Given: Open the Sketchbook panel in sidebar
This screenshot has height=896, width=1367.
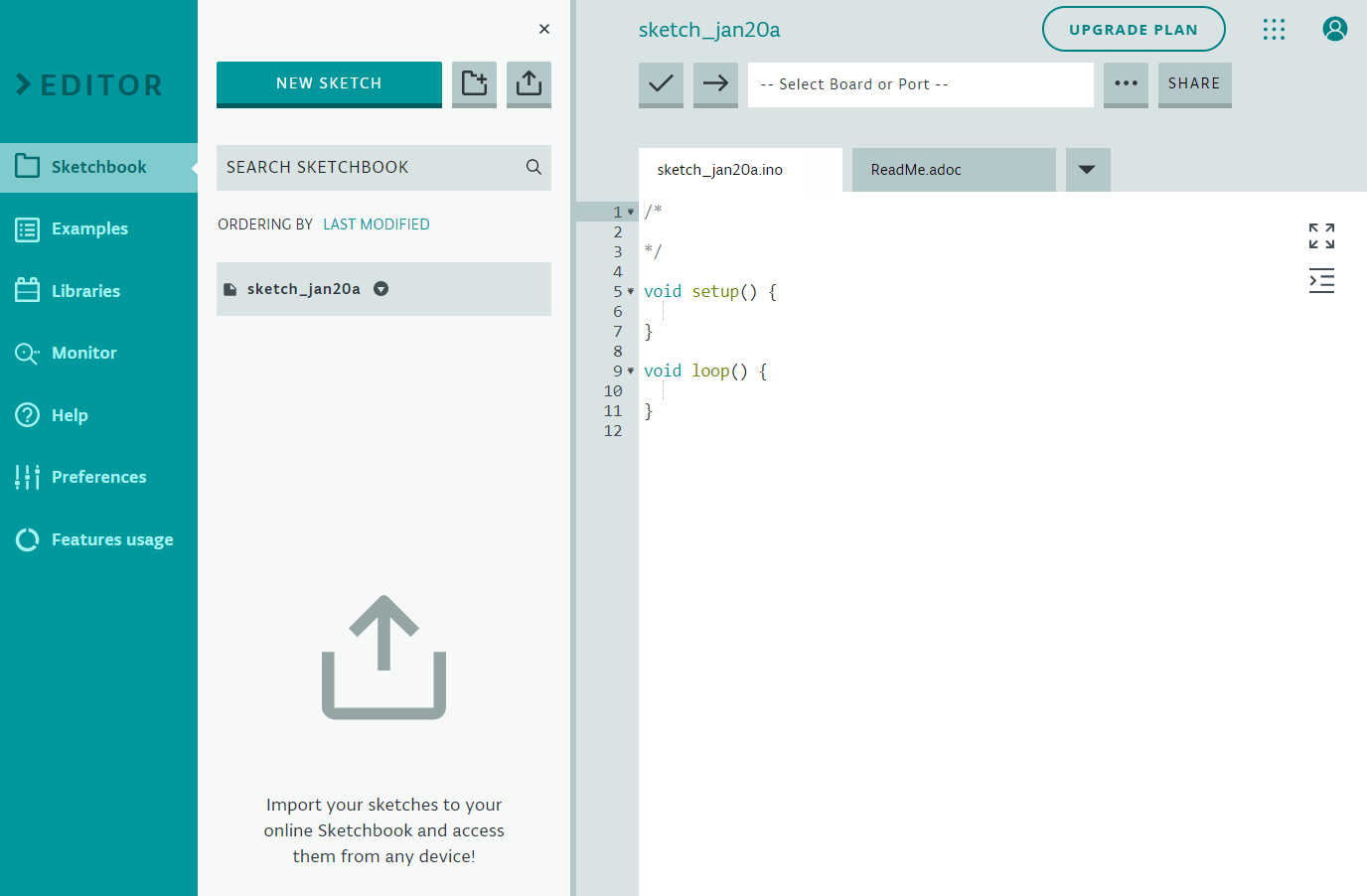Looking at the screenshot, I should [98, 167].
